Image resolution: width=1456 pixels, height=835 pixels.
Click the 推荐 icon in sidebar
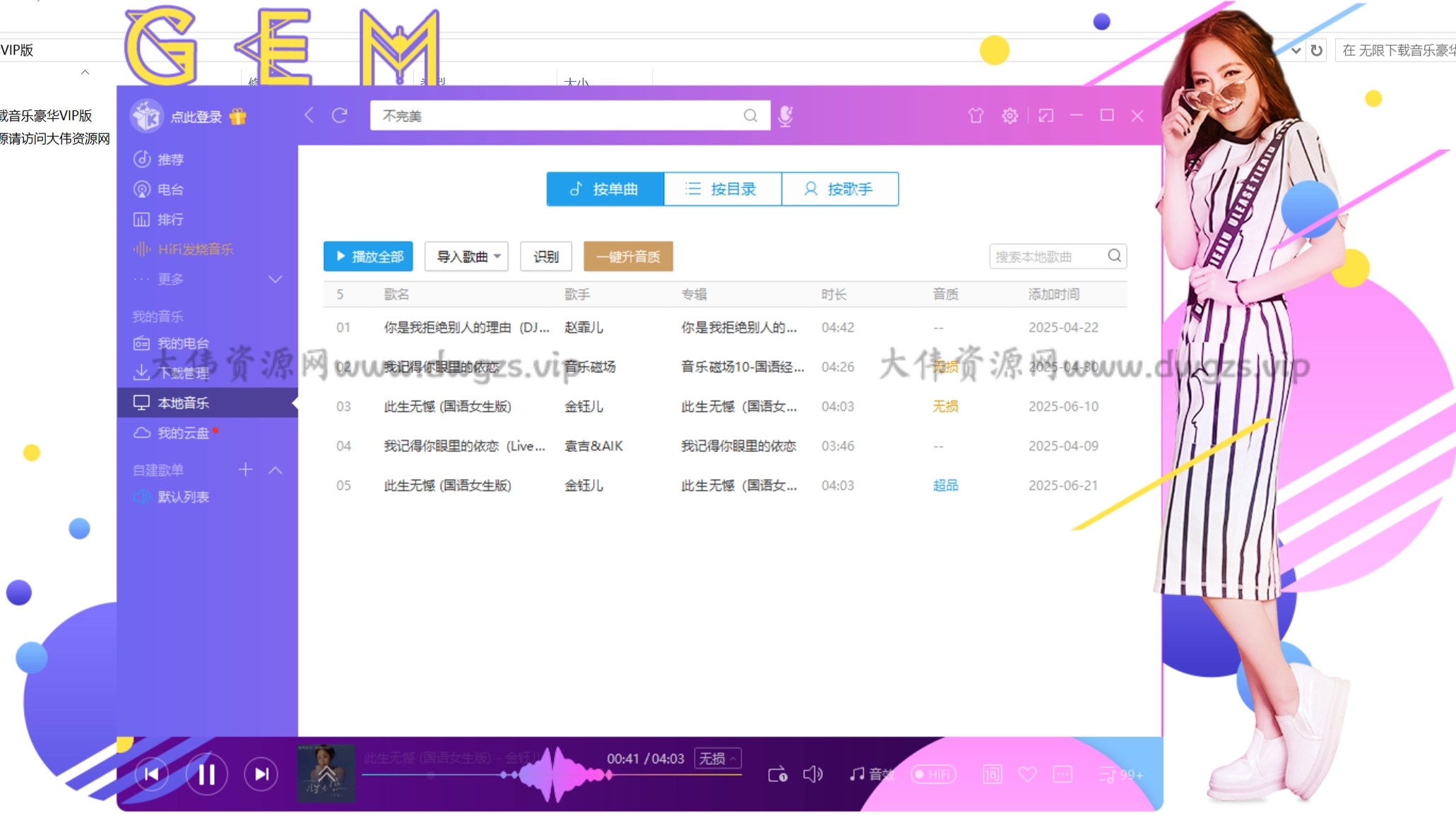[x=141, y=159]
